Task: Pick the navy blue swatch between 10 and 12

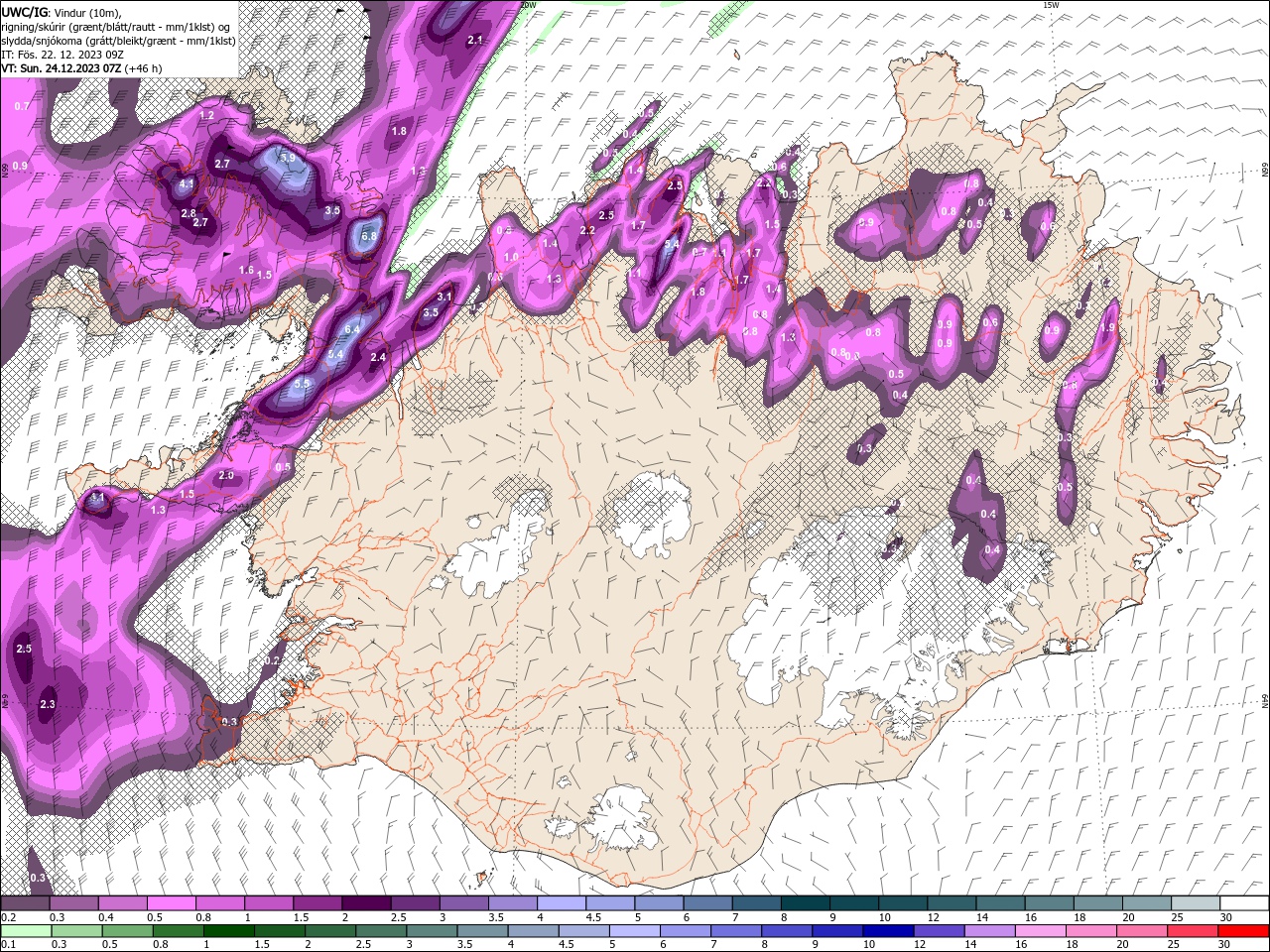Action: click(x=888, y=931)
